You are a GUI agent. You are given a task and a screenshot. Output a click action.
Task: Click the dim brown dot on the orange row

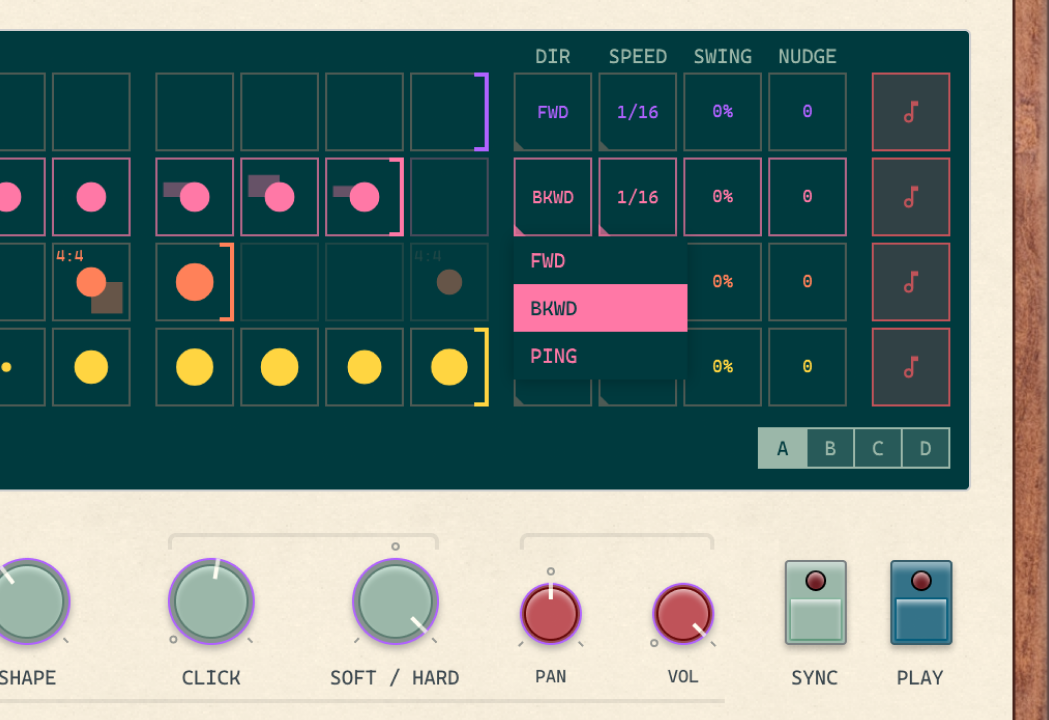(x=449, y=283)
